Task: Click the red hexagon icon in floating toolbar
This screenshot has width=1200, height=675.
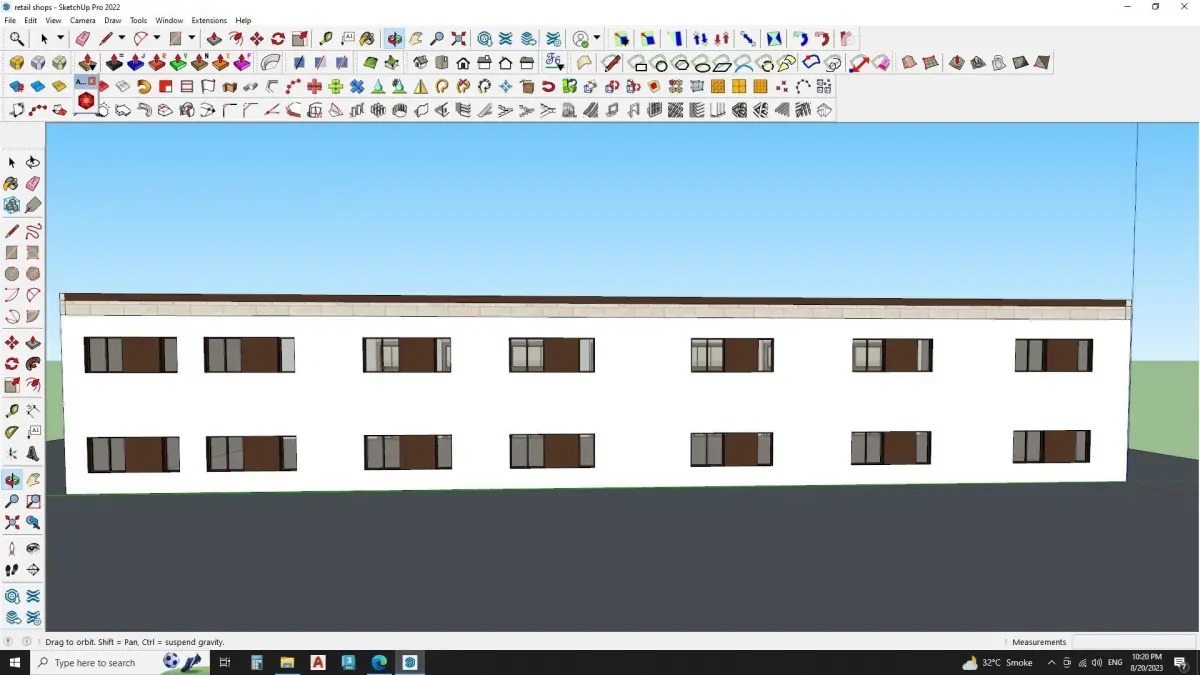Action: tap(86, 101)
